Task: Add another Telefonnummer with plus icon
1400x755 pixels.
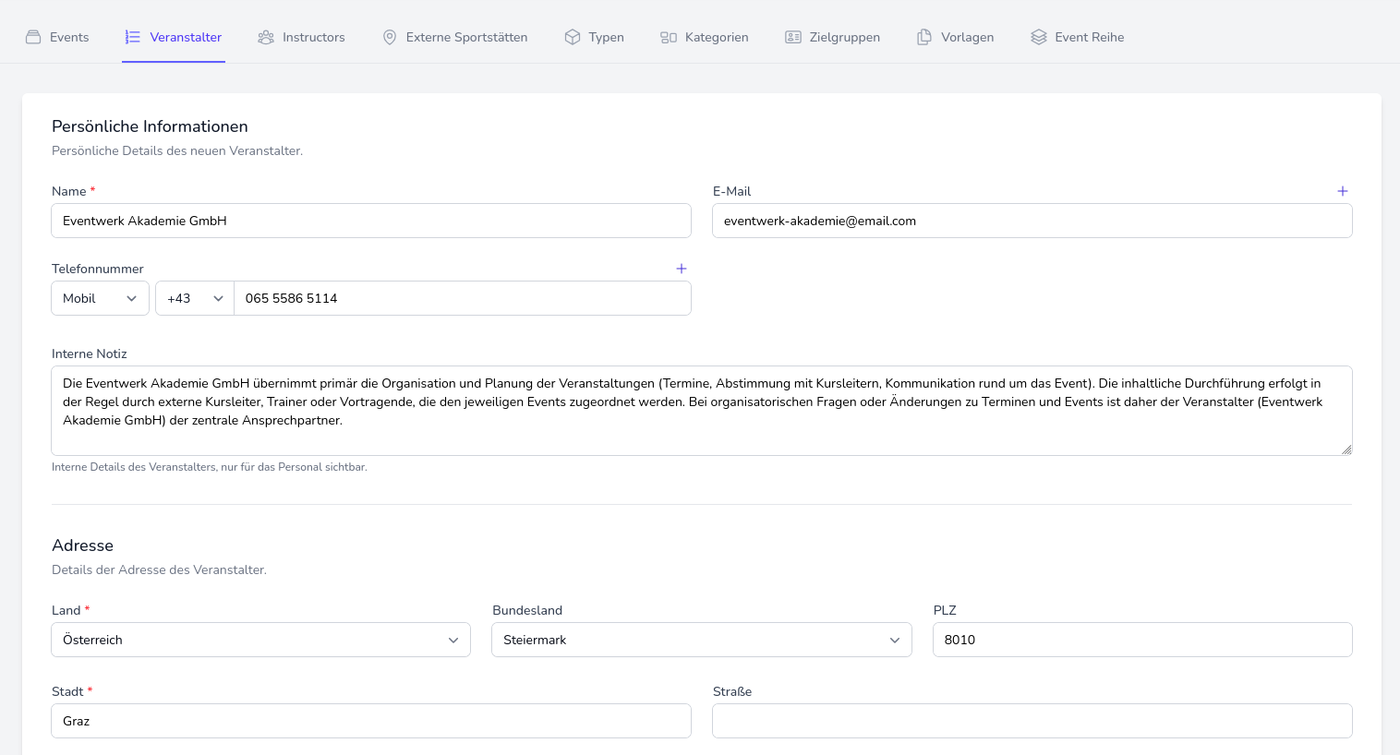Action: coord(681,269)
